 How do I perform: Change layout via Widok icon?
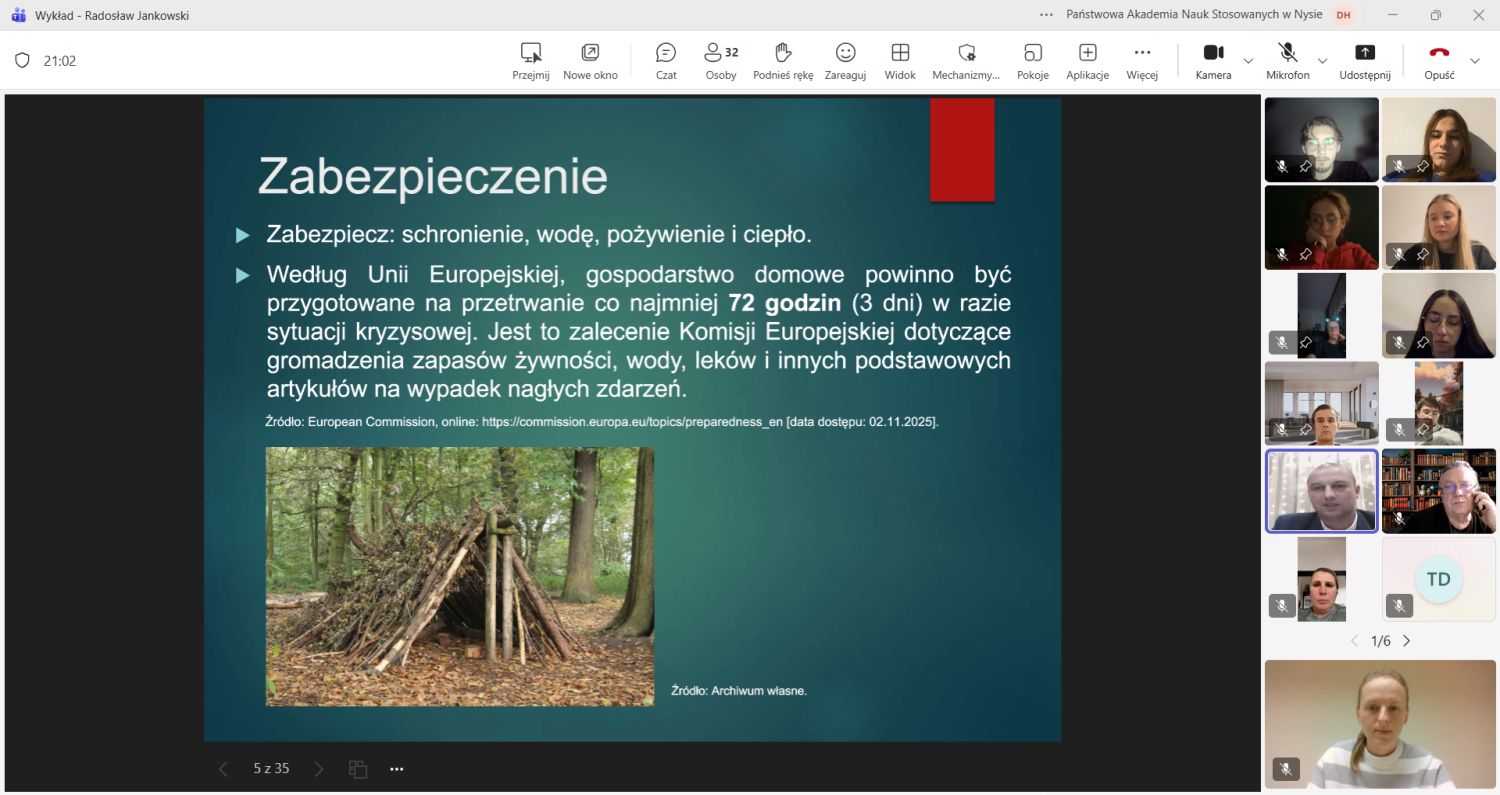click(x=900, y=60)
